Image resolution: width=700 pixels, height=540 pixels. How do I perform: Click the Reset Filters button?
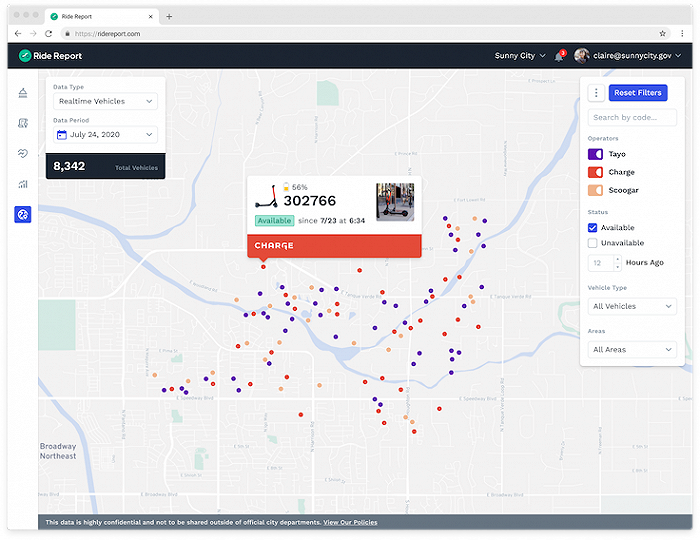pos(637,93)
